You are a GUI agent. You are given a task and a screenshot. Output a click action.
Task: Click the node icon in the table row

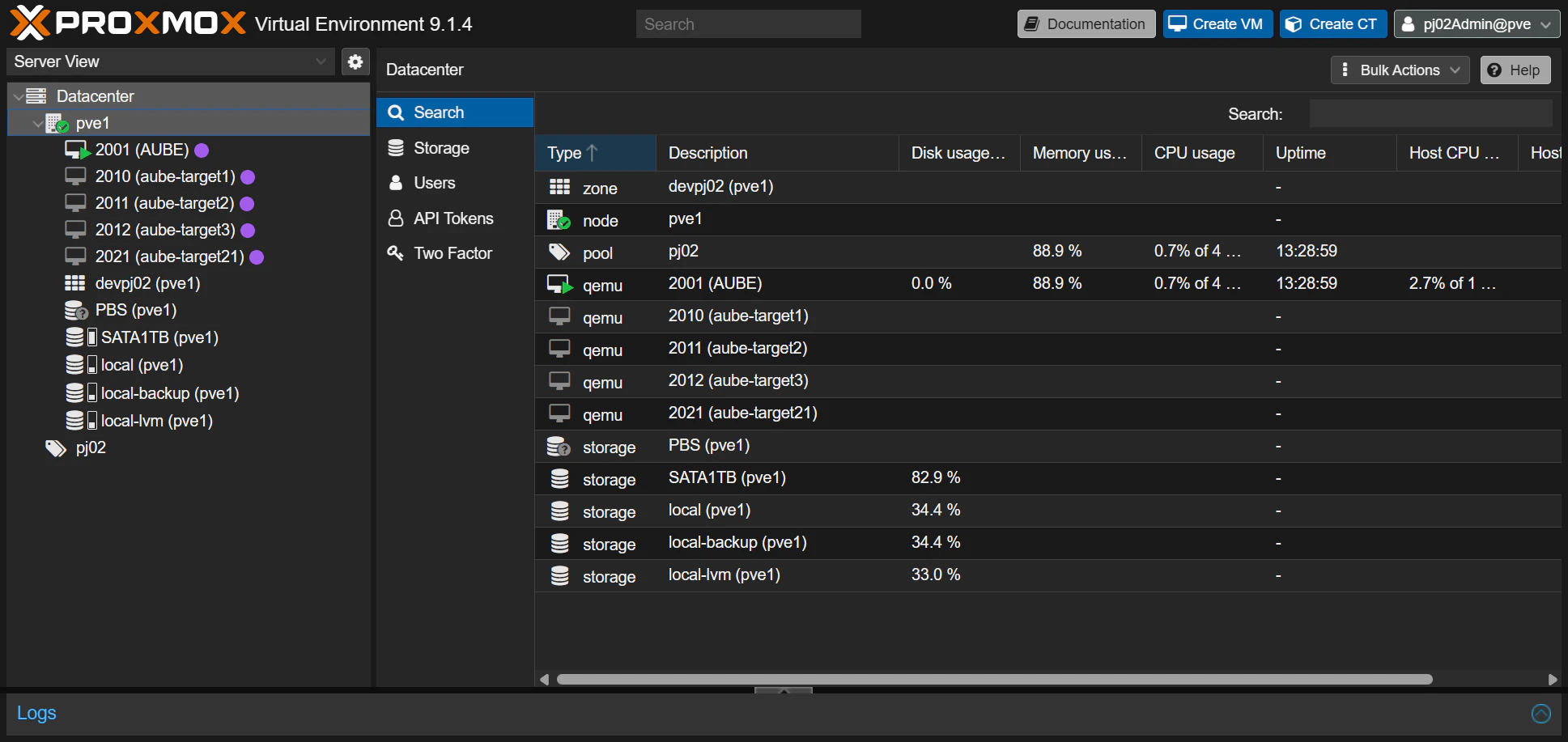click(x=559, y=219)
